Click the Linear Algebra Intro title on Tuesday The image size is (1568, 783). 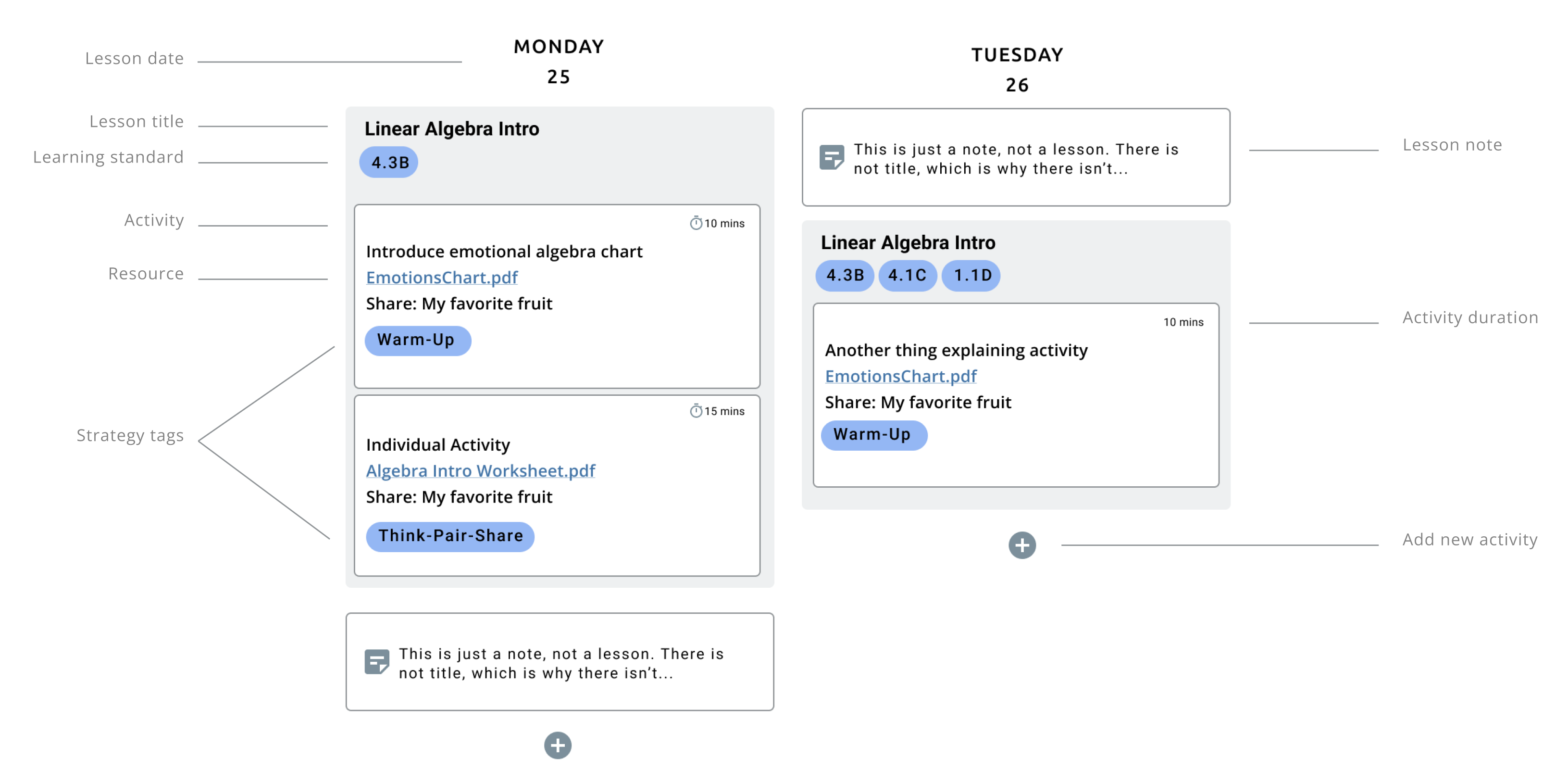908,242
